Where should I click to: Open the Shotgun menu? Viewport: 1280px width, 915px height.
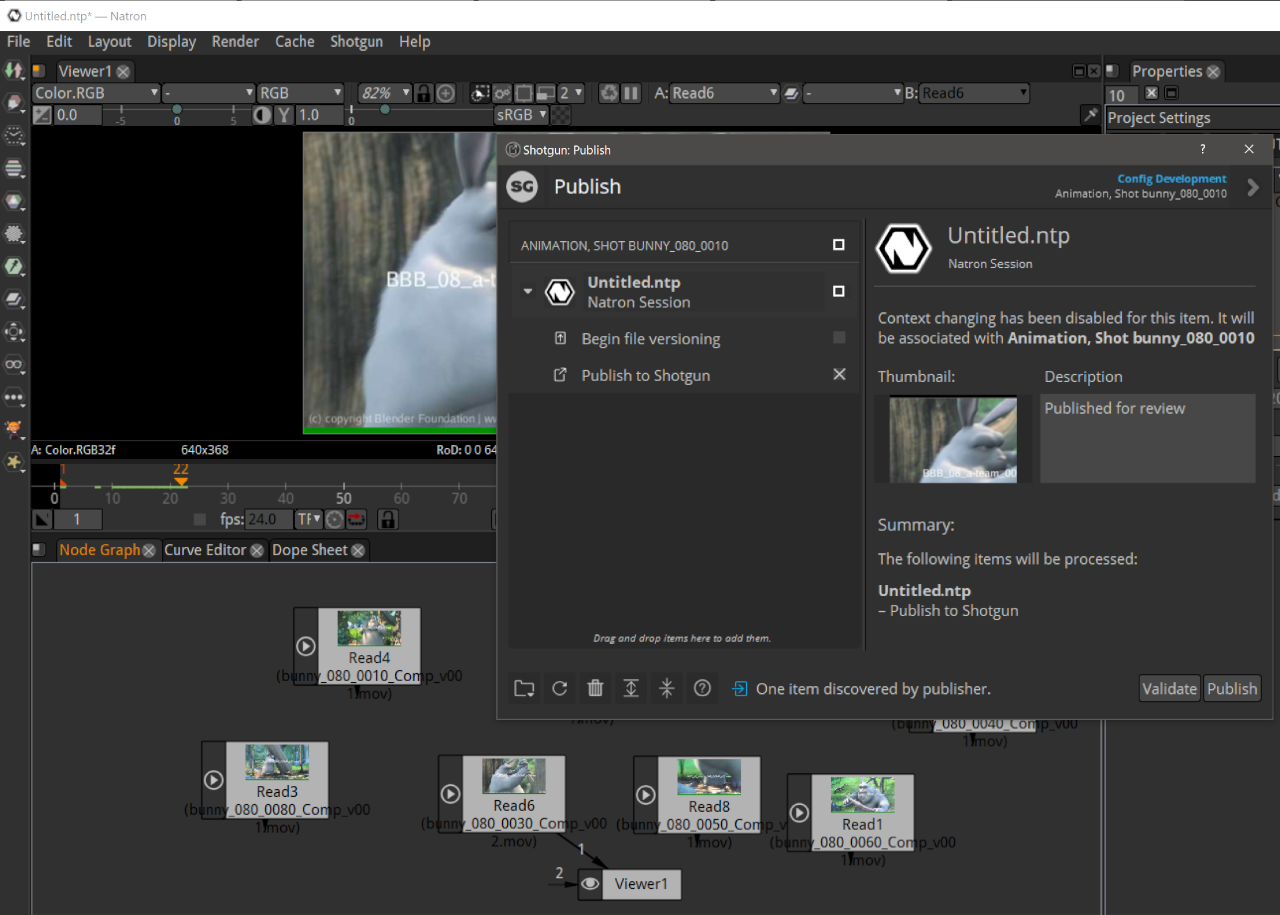point(357,41)
